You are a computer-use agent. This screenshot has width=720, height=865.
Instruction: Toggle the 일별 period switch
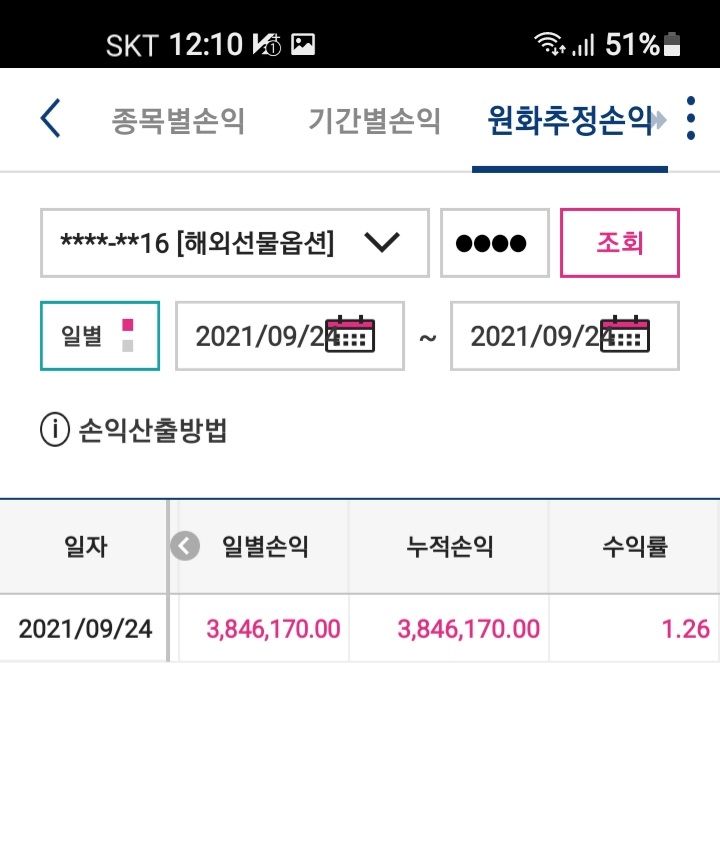pos(100,335)
